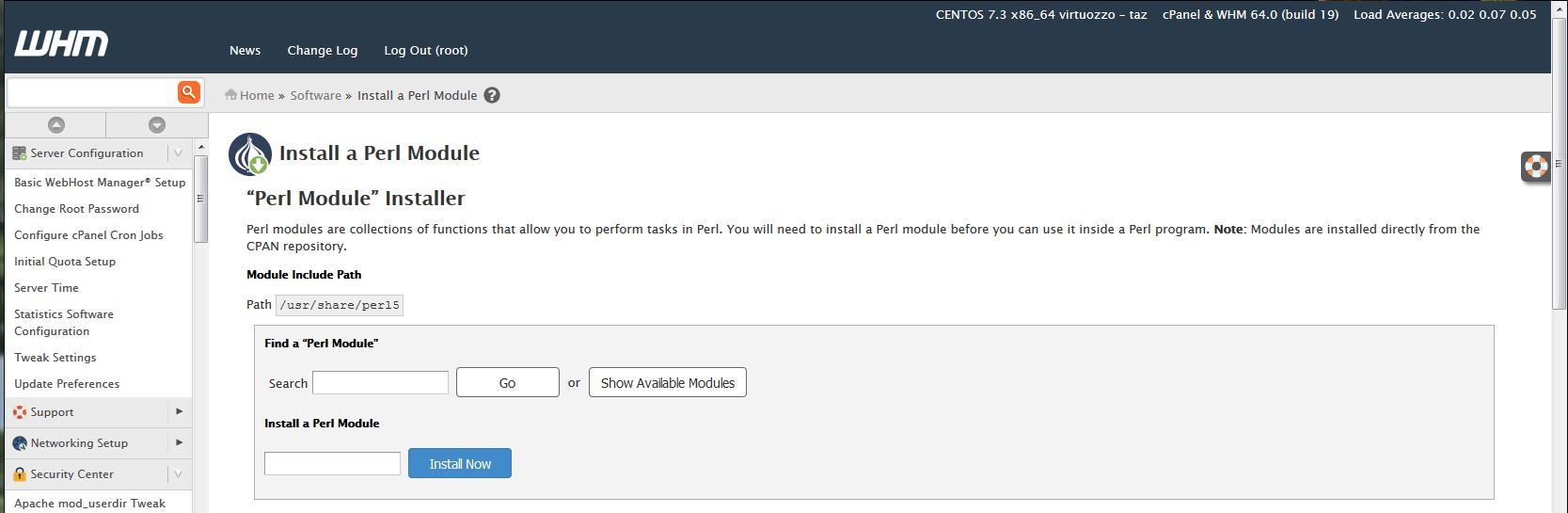The width and height of the screenshot is (1568, 513).
Task: Click the expand-all down arrow icon
Action: click(157, 124)
